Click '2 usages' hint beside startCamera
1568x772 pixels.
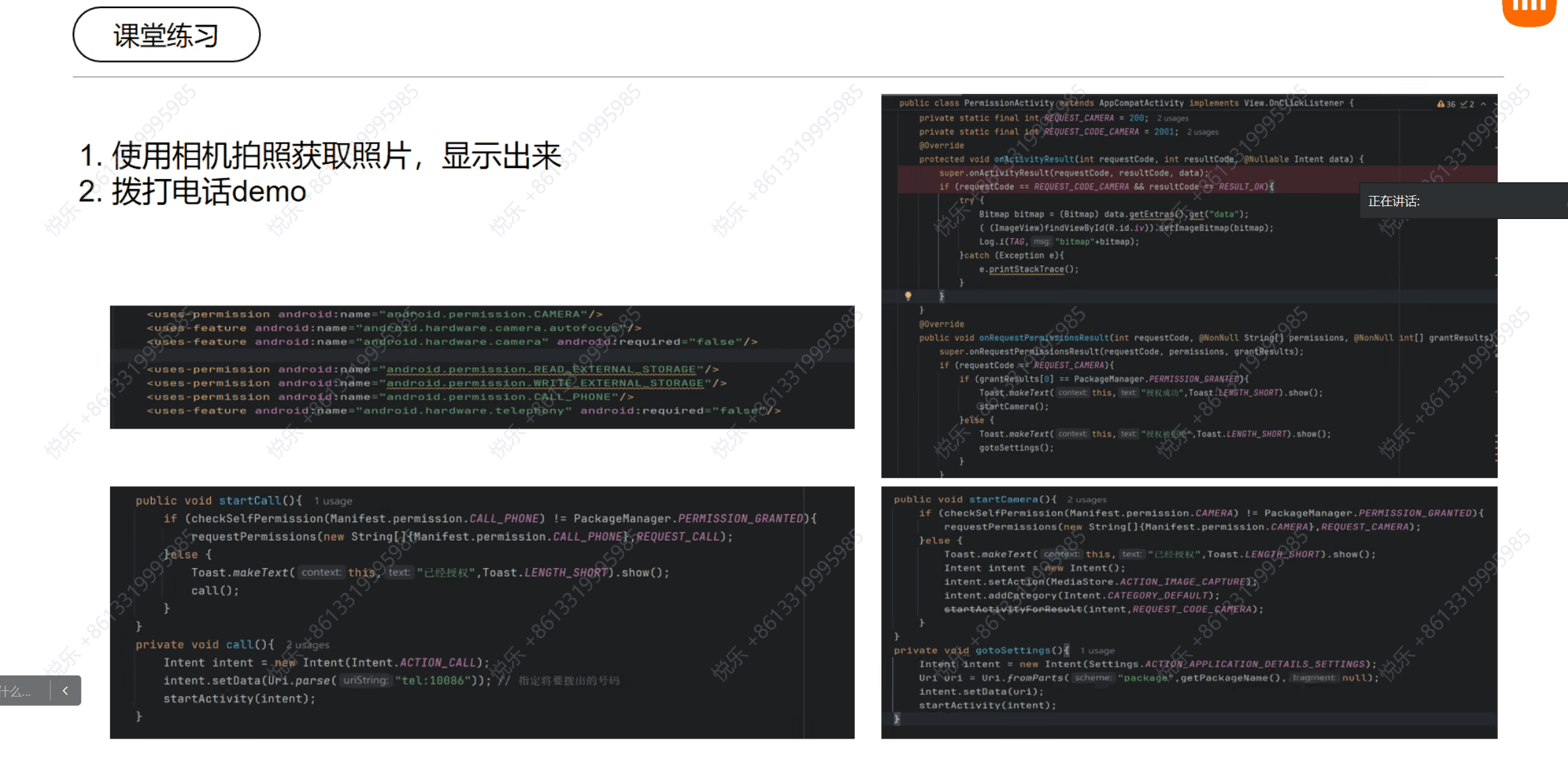coord(1087,500)
